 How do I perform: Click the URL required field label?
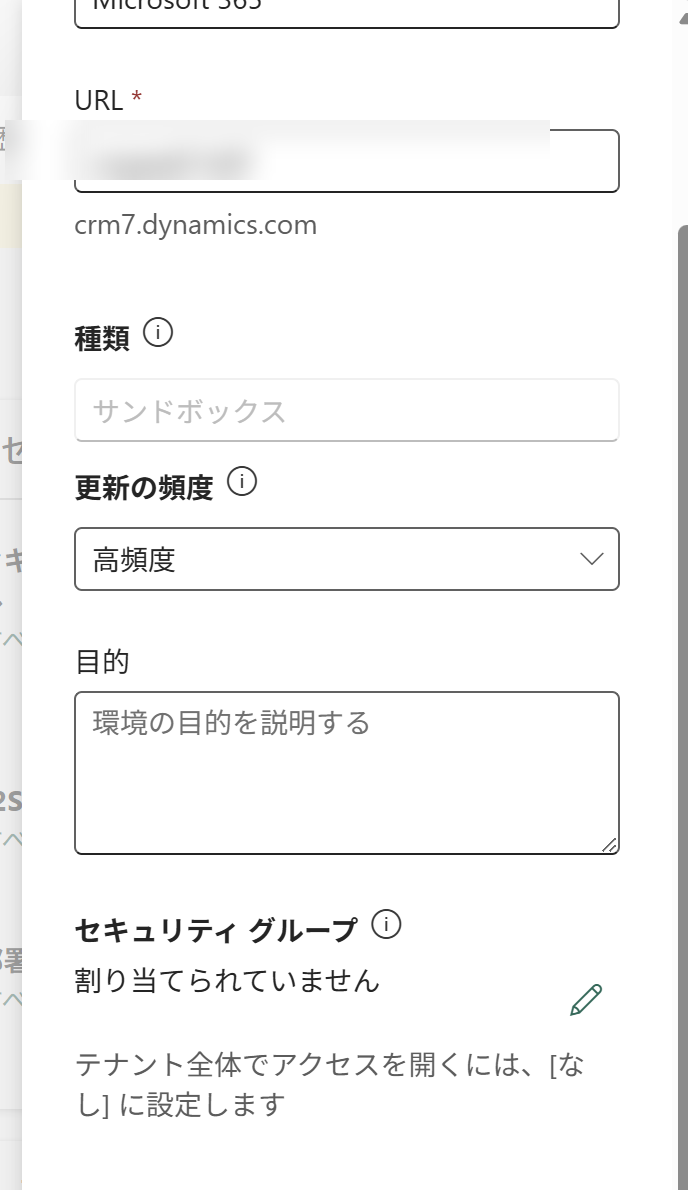pos(108,100)
